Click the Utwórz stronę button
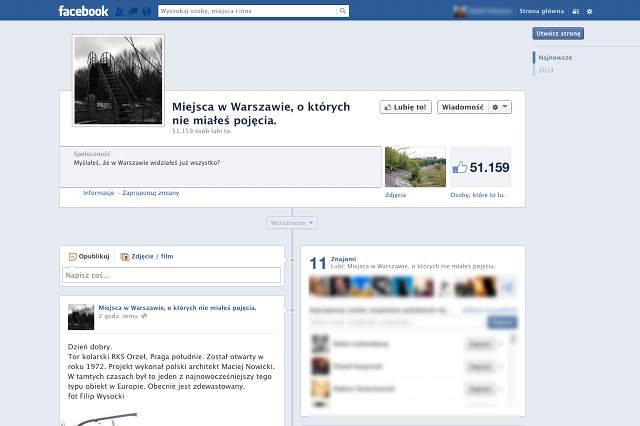640x426 pixels. (x=558, y=33)
